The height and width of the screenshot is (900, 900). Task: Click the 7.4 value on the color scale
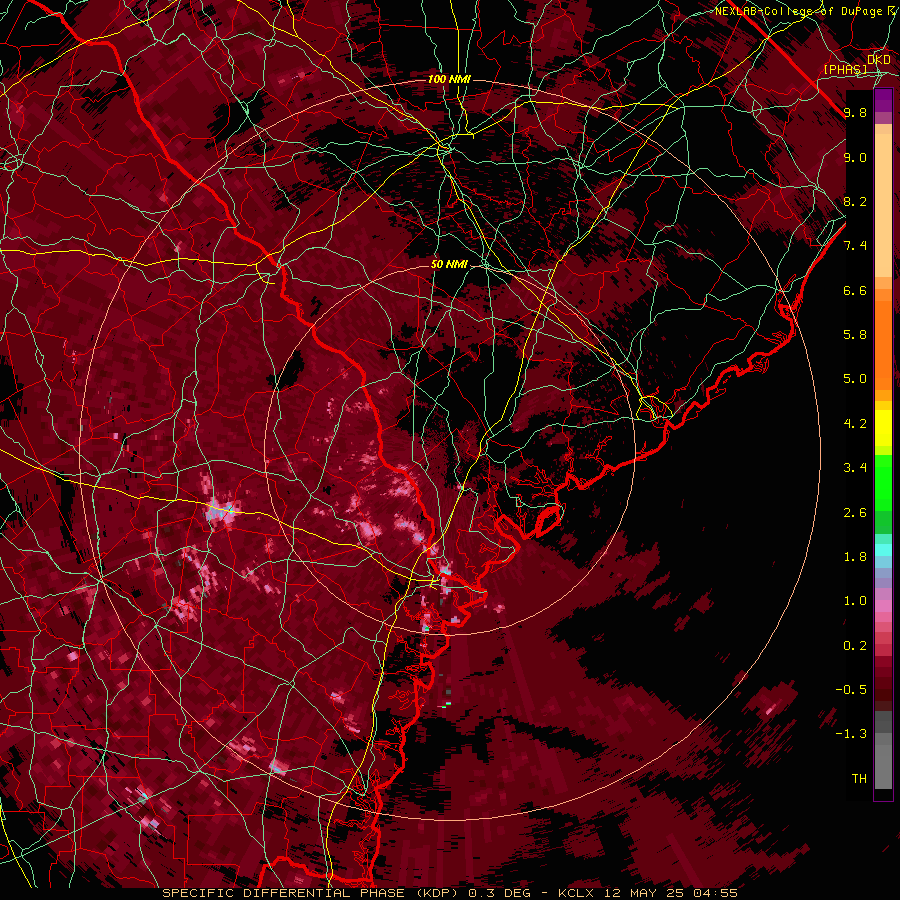point(855,246)
